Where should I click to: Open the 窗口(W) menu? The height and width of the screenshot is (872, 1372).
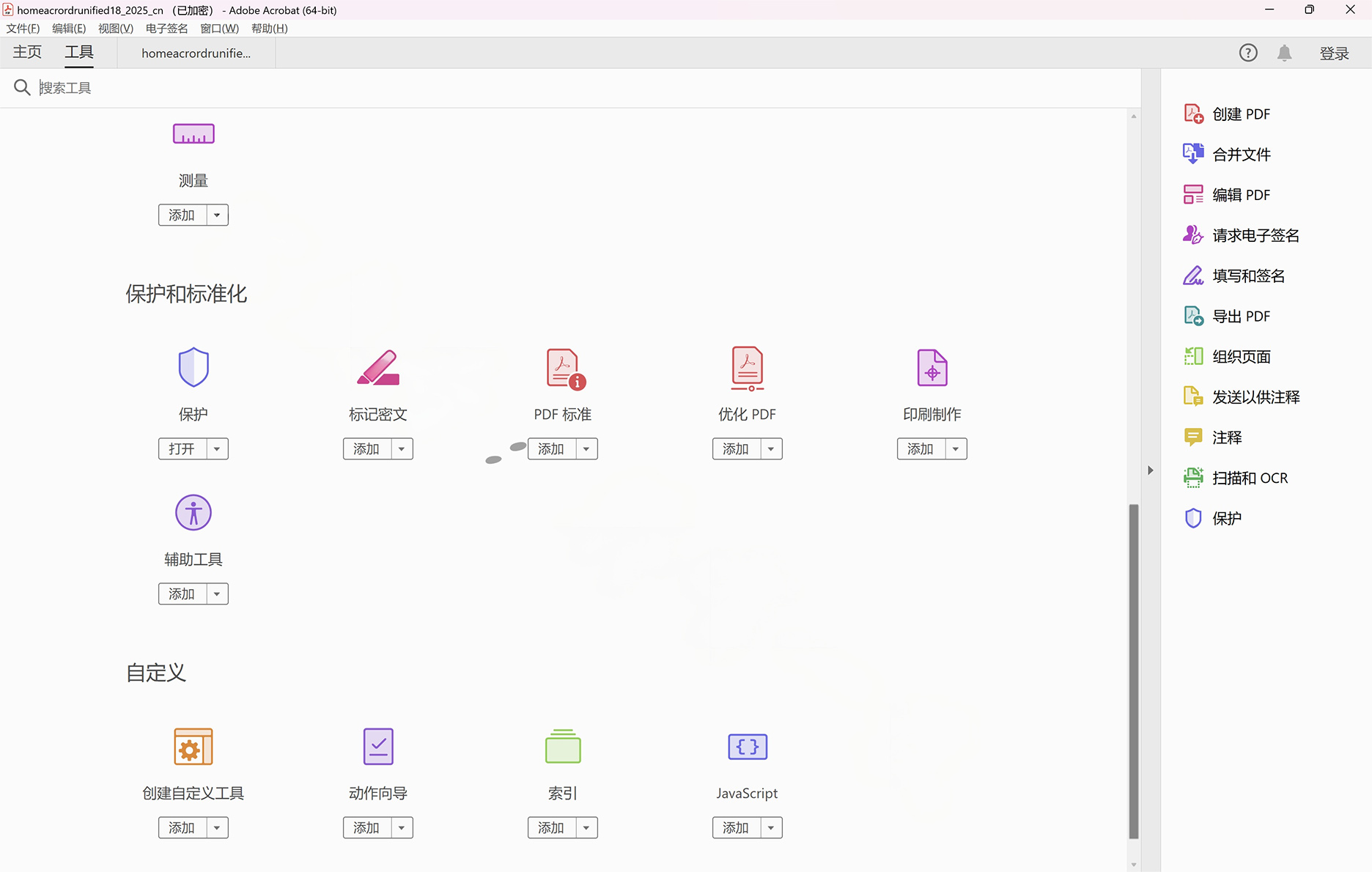pyautogui.click(x=219, y=29)
